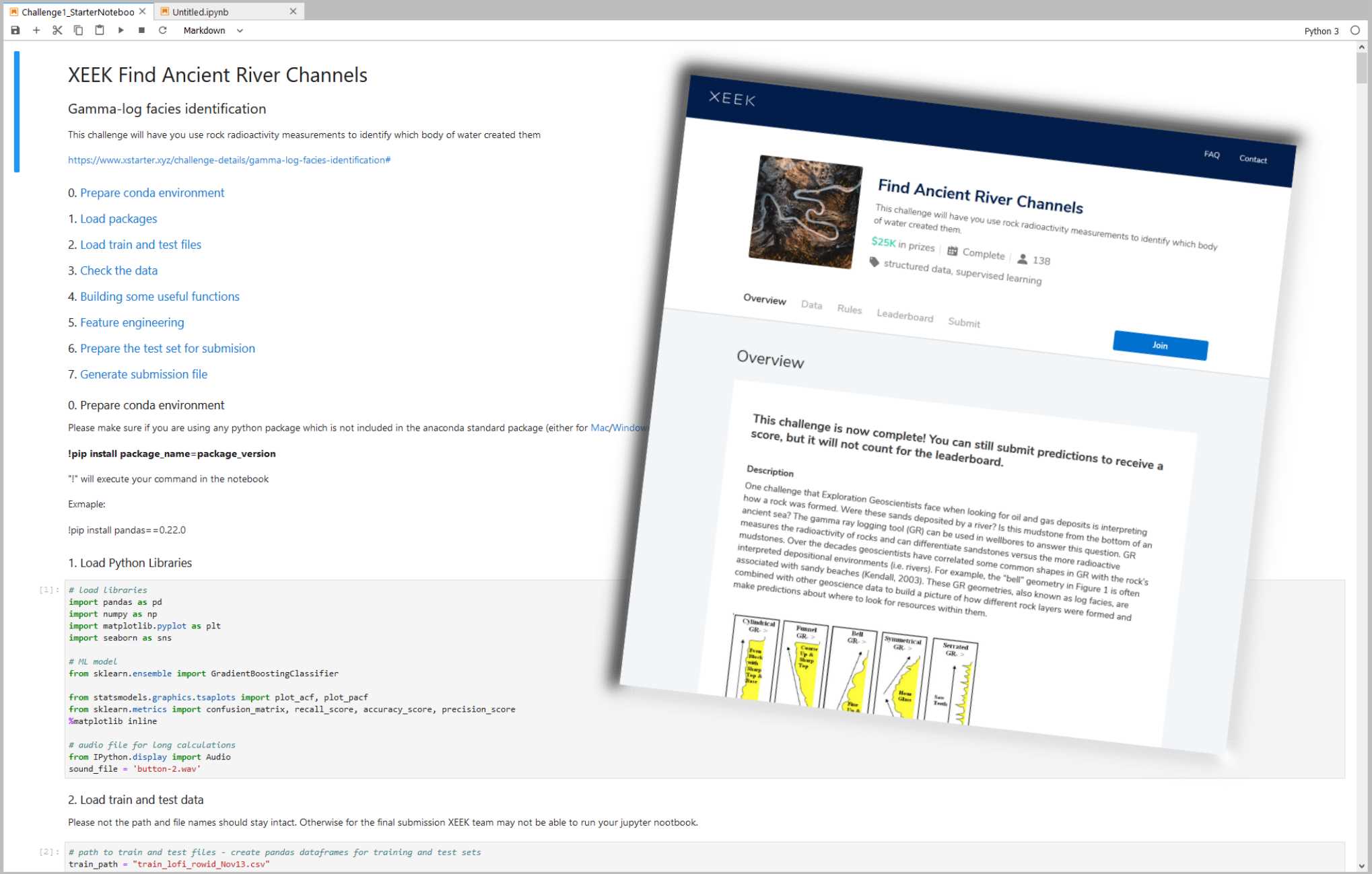The height and width of the screenshot is (874, 1372).
Task: Select the Overview tab in XEEK page
Action: (764, 299)
